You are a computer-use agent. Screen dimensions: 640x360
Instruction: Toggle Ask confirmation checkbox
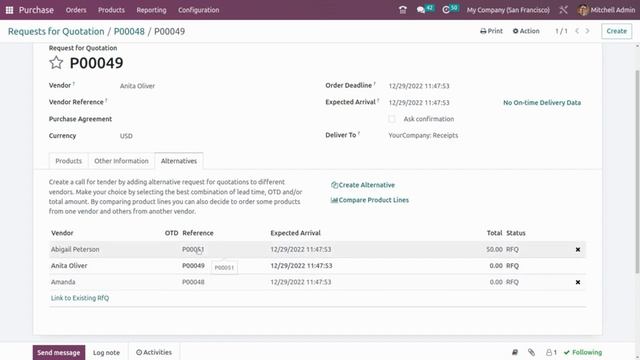(x=392, y=119)
